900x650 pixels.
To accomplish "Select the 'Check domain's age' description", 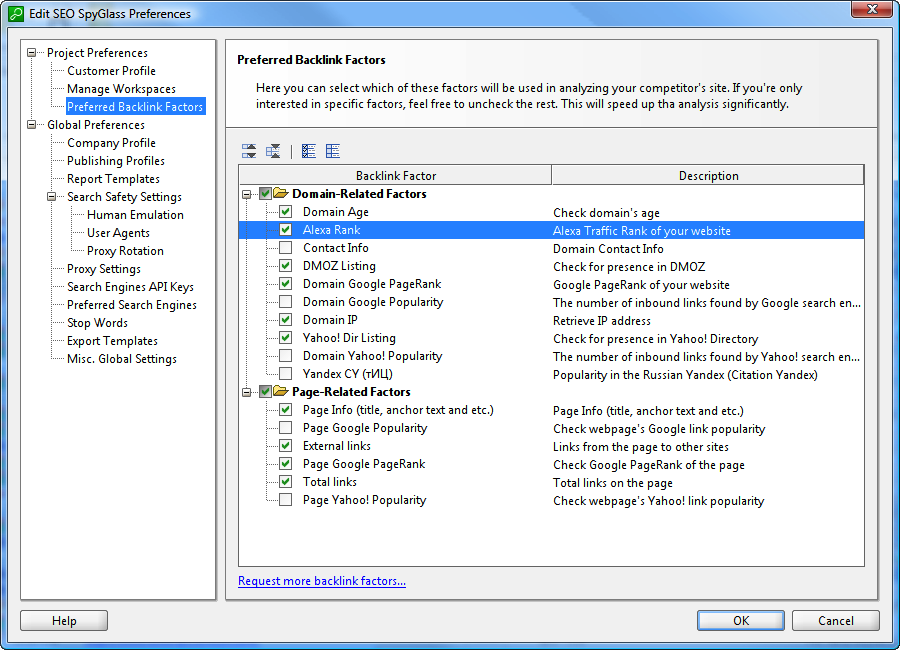I will click(x=606, y=212).
